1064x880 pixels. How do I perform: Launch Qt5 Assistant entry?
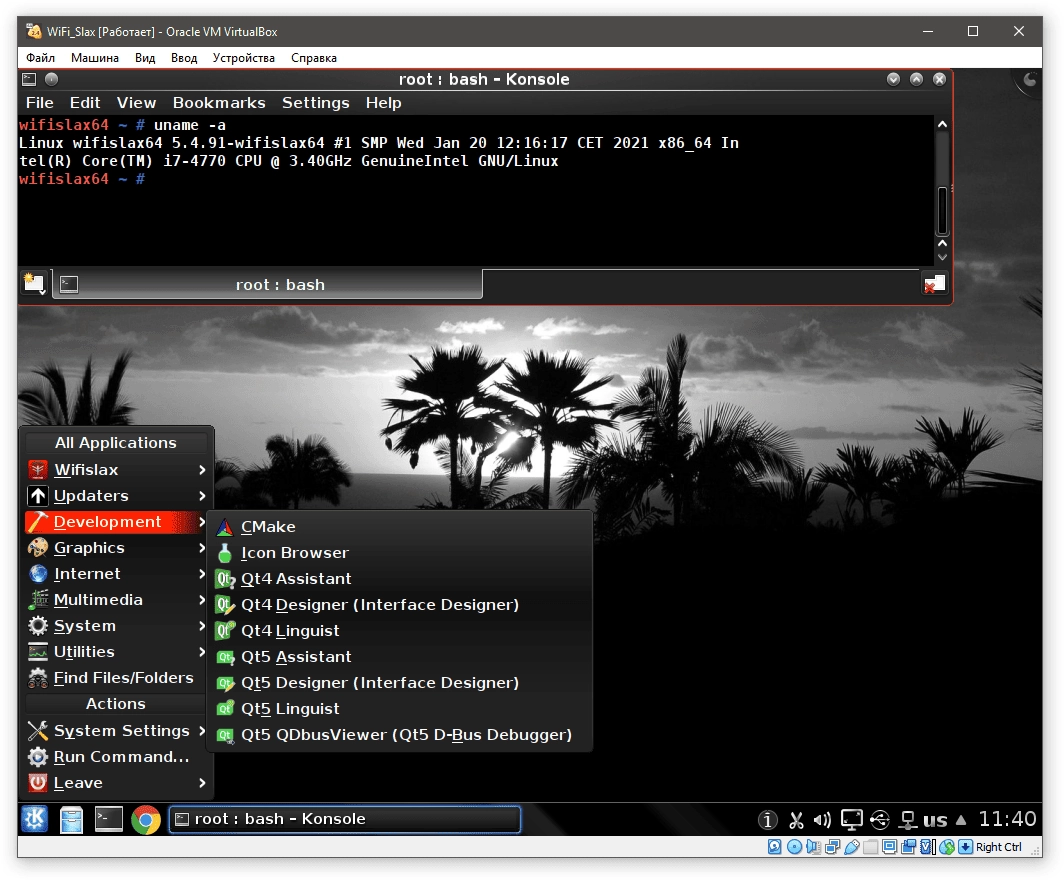click(400, 657)
